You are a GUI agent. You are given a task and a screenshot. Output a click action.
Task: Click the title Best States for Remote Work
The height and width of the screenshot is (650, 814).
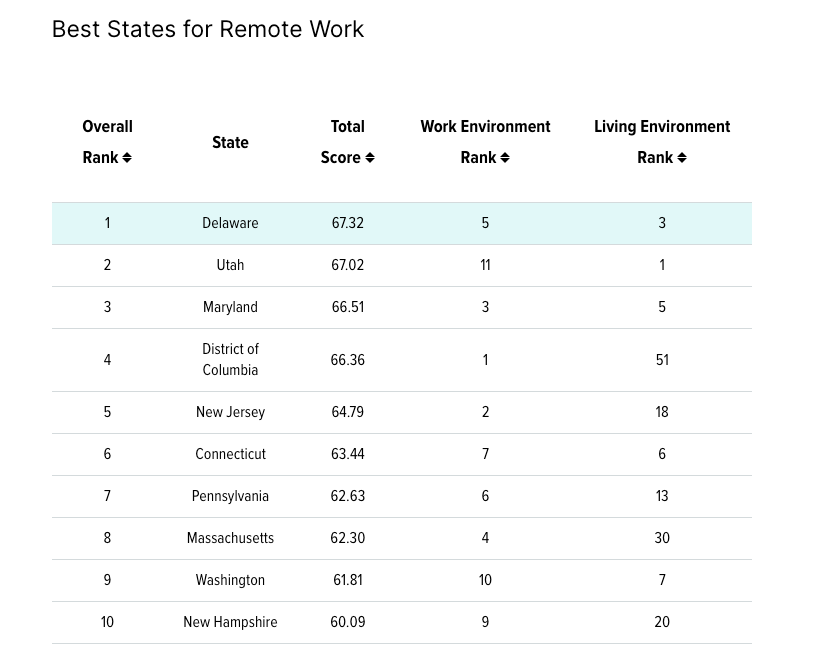point(208,29)
